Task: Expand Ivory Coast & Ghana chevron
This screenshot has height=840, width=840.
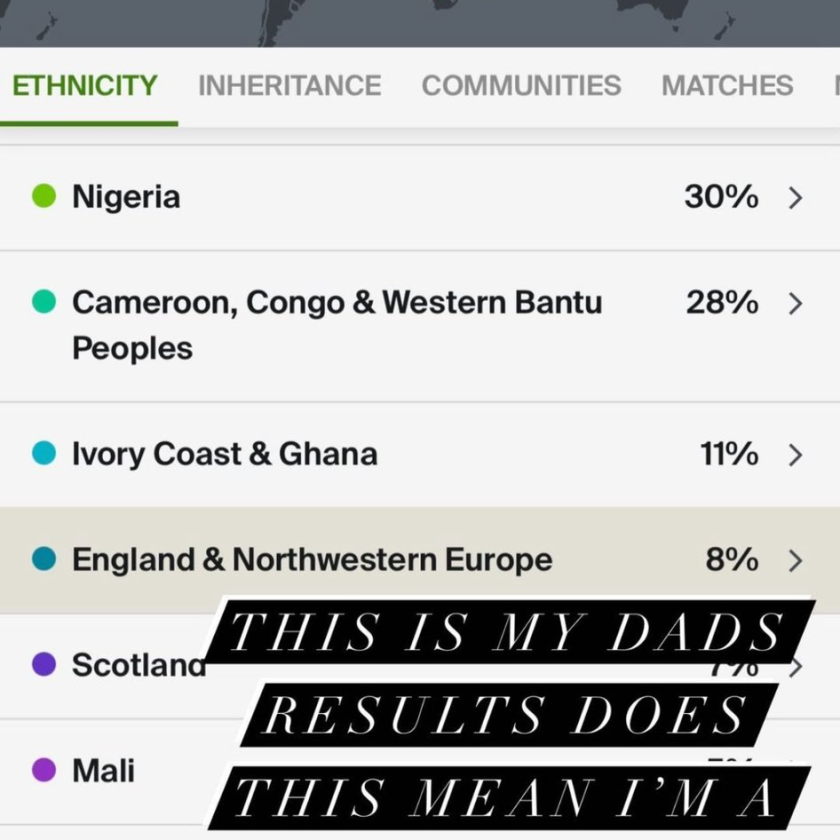Action: [x=796, y=455]
